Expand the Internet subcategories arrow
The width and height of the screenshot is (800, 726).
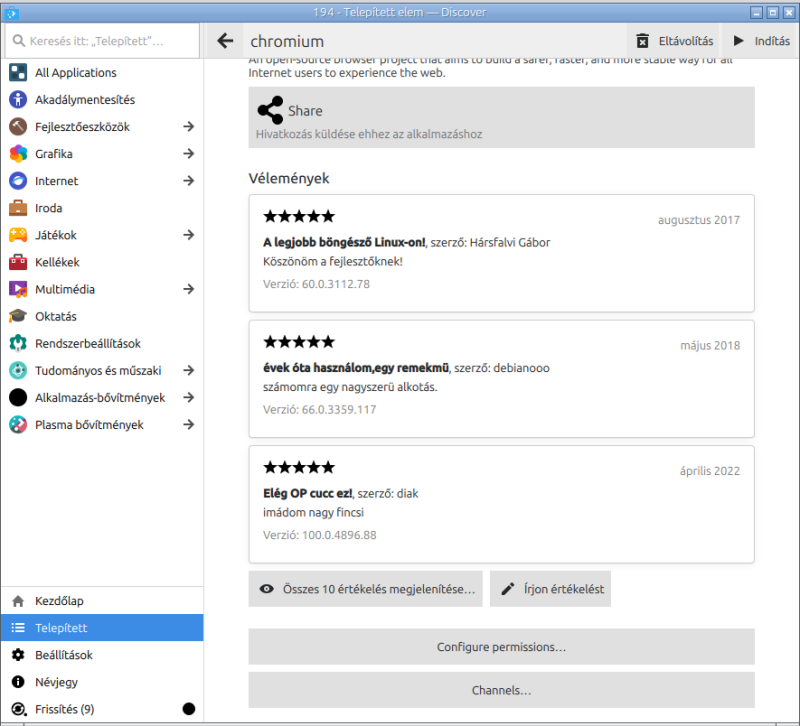tap(189, 181)
